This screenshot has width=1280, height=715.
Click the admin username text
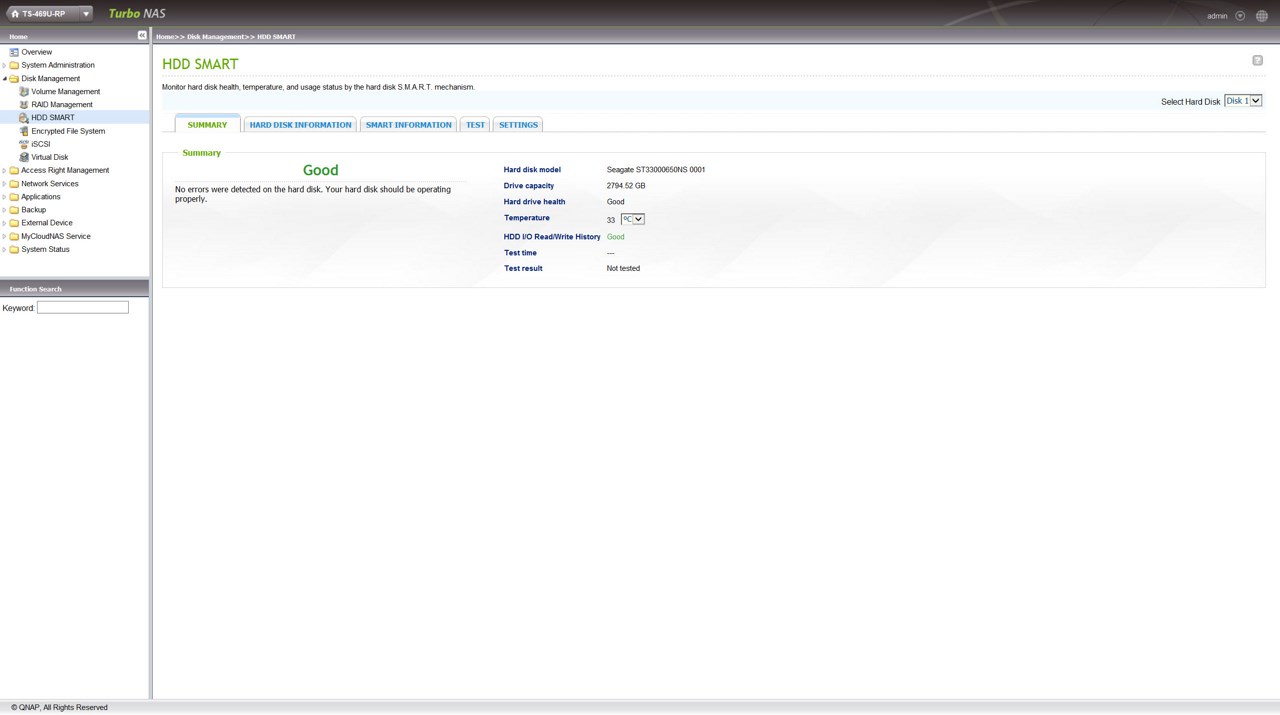1217,16
